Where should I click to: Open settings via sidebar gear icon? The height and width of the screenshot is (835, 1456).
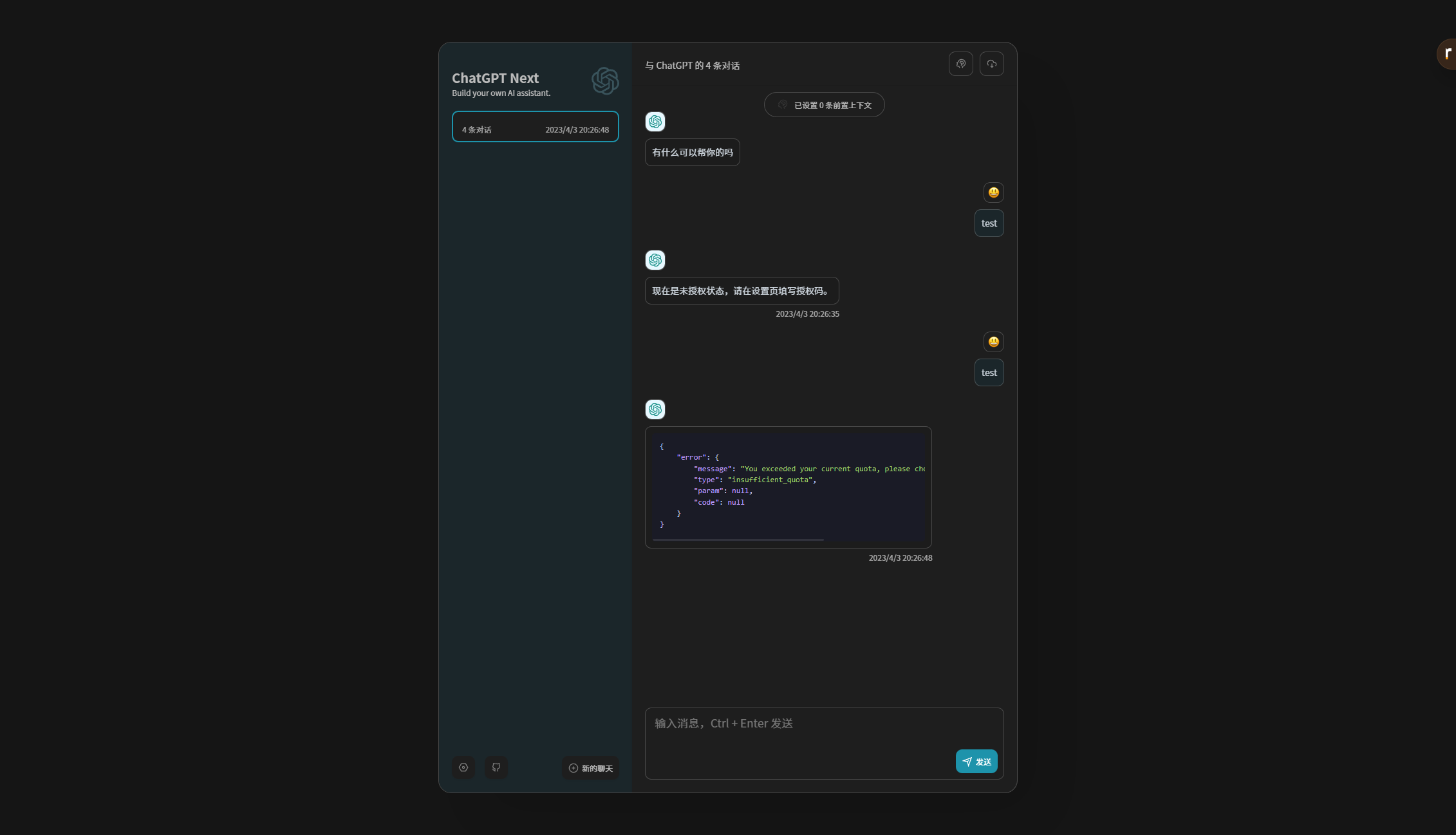(463, 767)
